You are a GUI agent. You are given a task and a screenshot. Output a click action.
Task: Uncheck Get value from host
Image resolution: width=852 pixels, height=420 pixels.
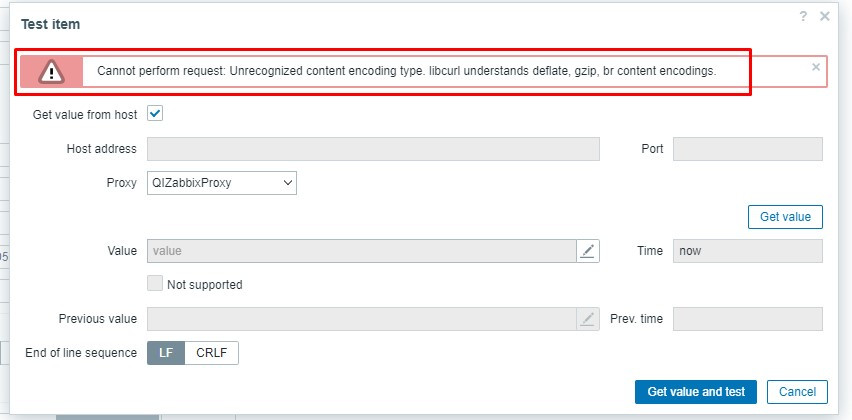155,114
